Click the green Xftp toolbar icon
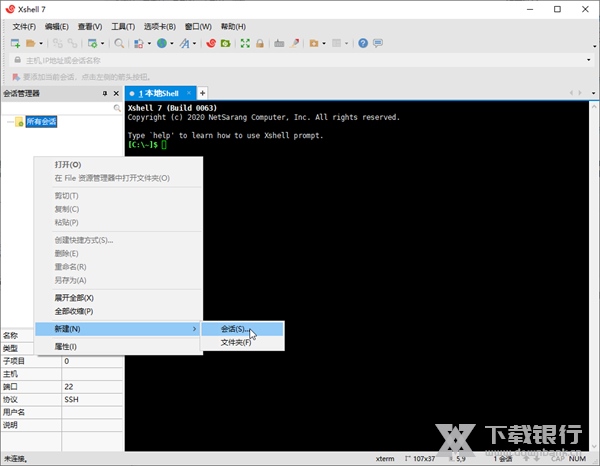Viewport: 600px width, 466px height. pyautogui.click(x=225, y=43)
